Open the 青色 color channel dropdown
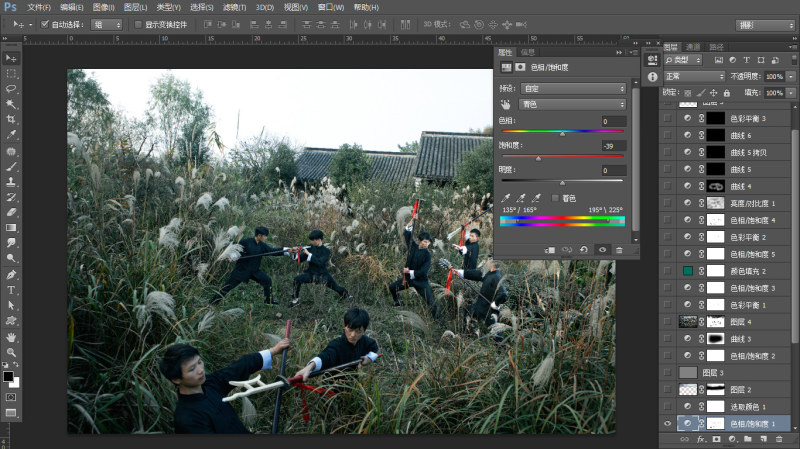800x449 pixels. click(x=573, y=104)
